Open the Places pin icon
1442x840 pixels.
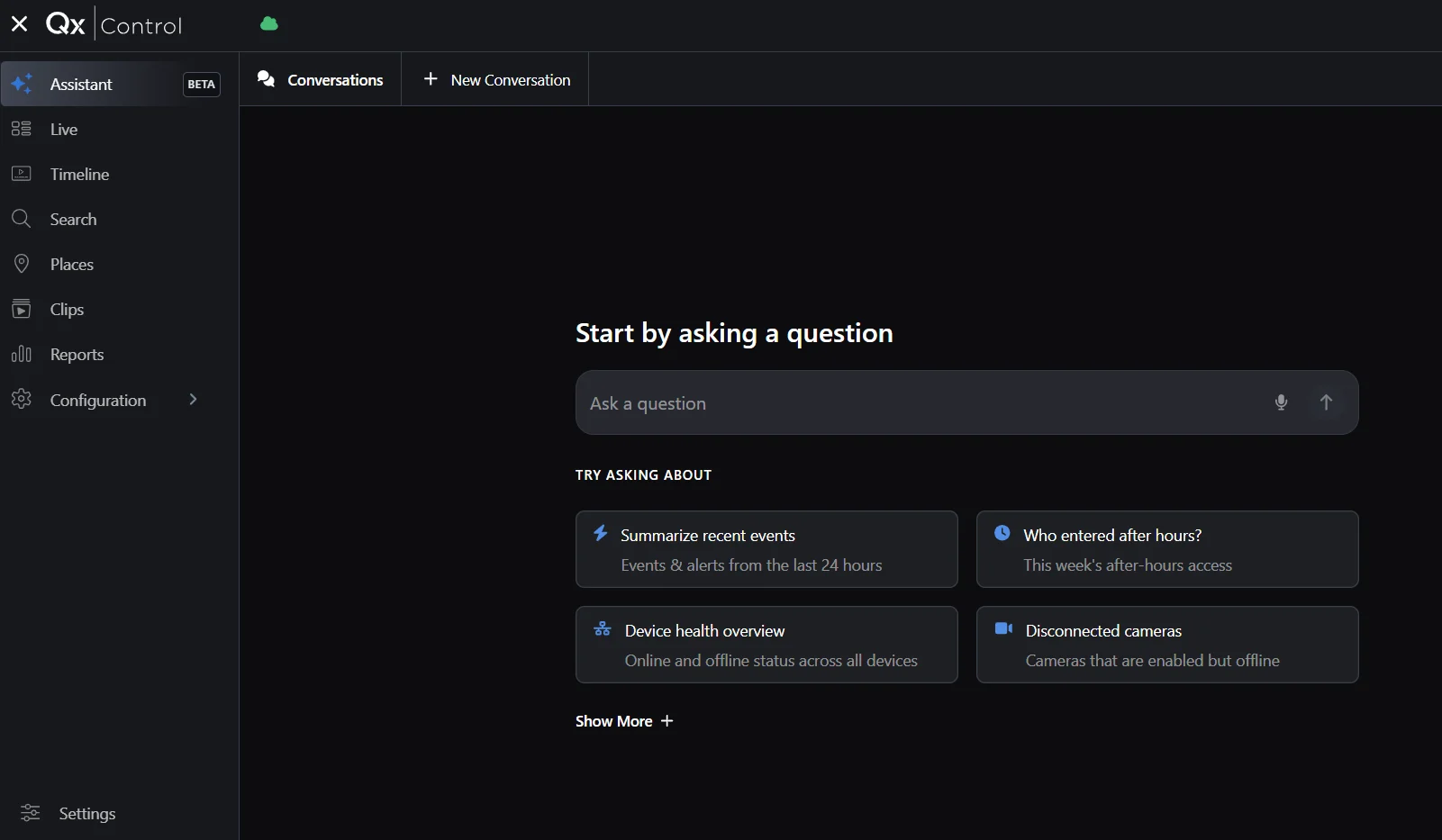[x=22, y=264]
